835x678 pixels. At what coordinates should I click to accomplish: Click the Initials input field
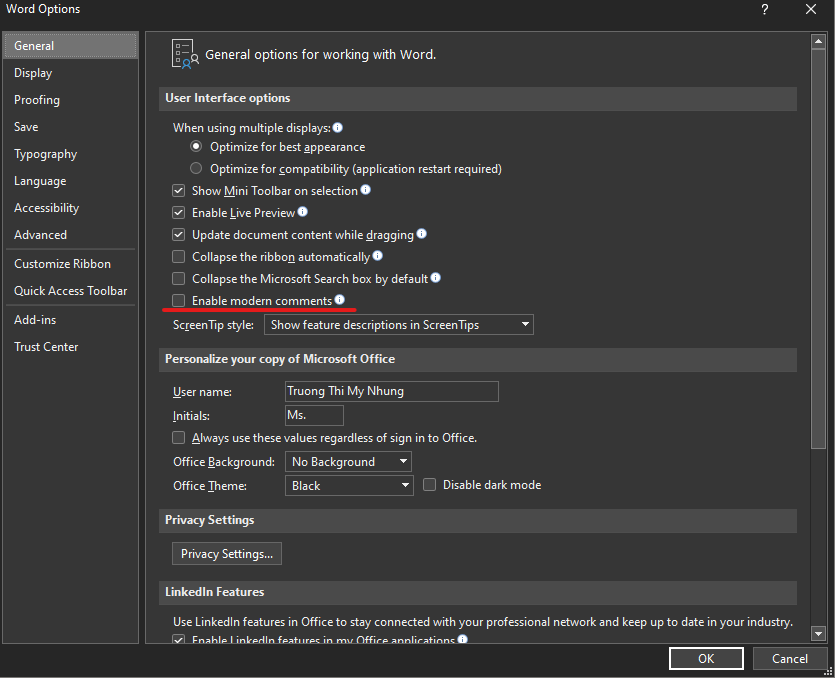pos(314,415)
